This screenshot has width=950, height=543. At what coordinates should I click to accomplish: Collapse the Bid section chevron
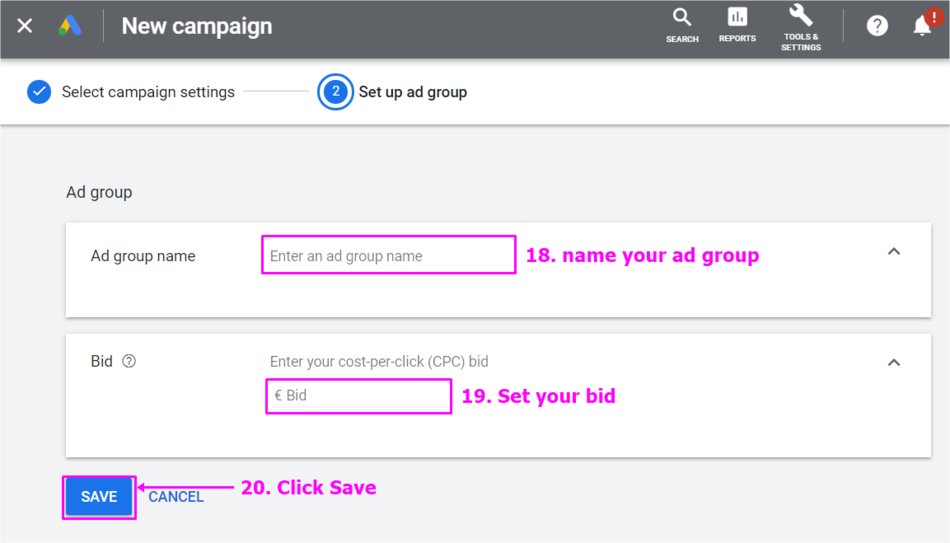click(894, 362)
